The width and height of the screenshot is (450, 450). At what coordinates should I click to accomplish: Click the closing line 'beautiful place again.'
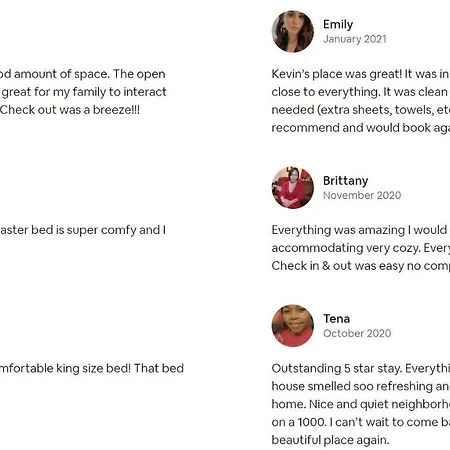[x=330, y=440]
